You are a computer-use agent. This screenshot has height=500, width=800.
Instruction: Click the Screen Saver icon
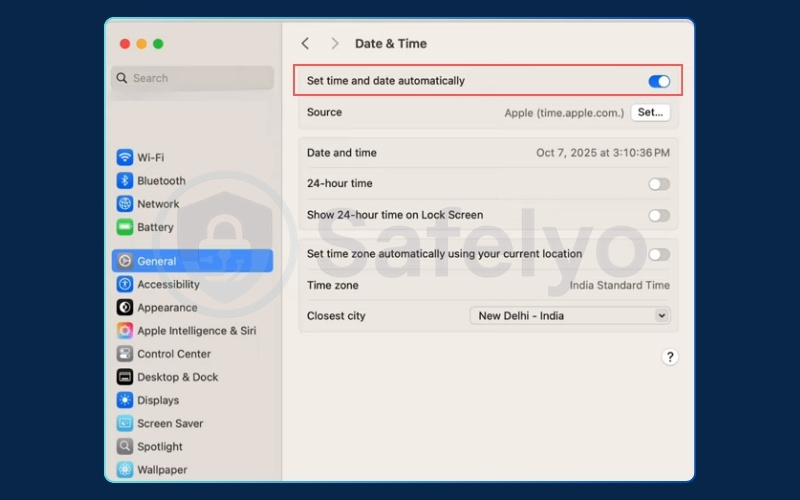(x=124, y=423)
